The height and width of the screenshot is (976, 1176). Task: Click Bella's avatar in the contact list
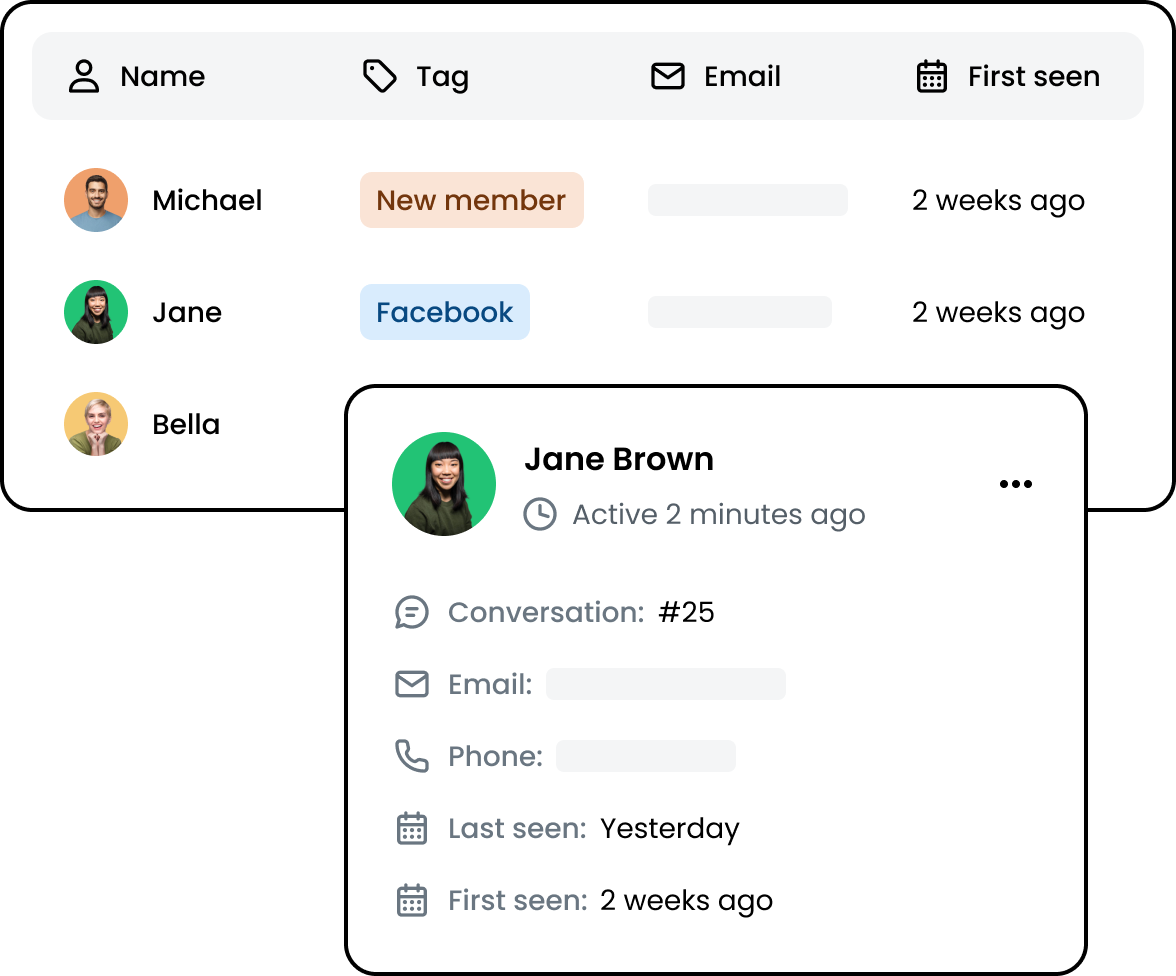[x=96, y=424]
